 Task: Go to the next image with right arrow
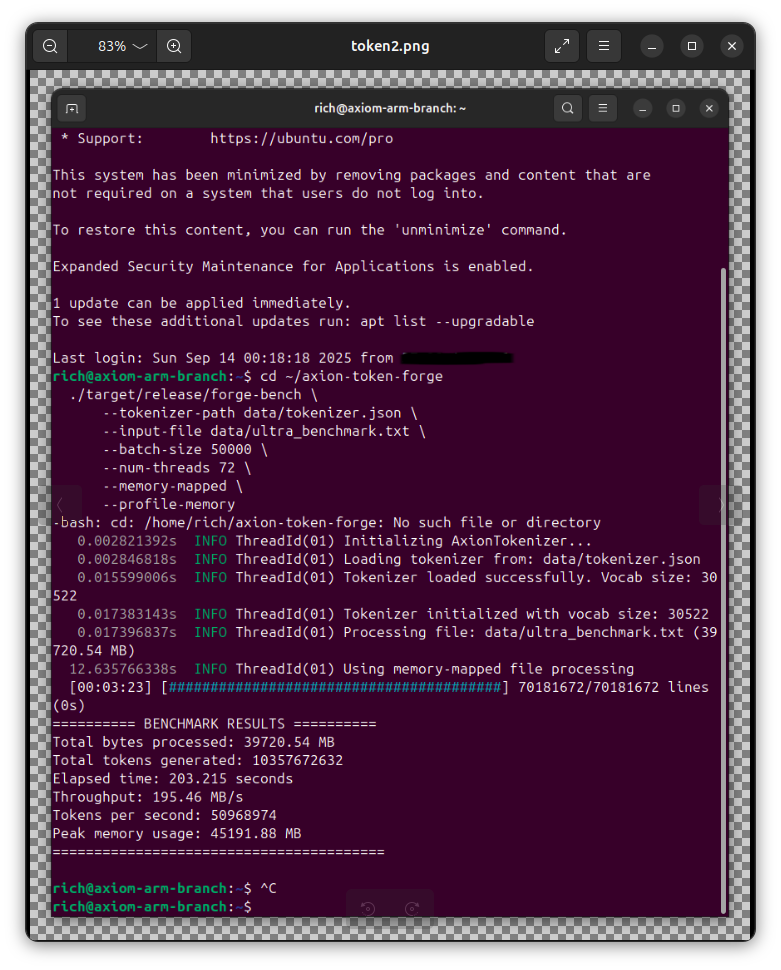721,505
